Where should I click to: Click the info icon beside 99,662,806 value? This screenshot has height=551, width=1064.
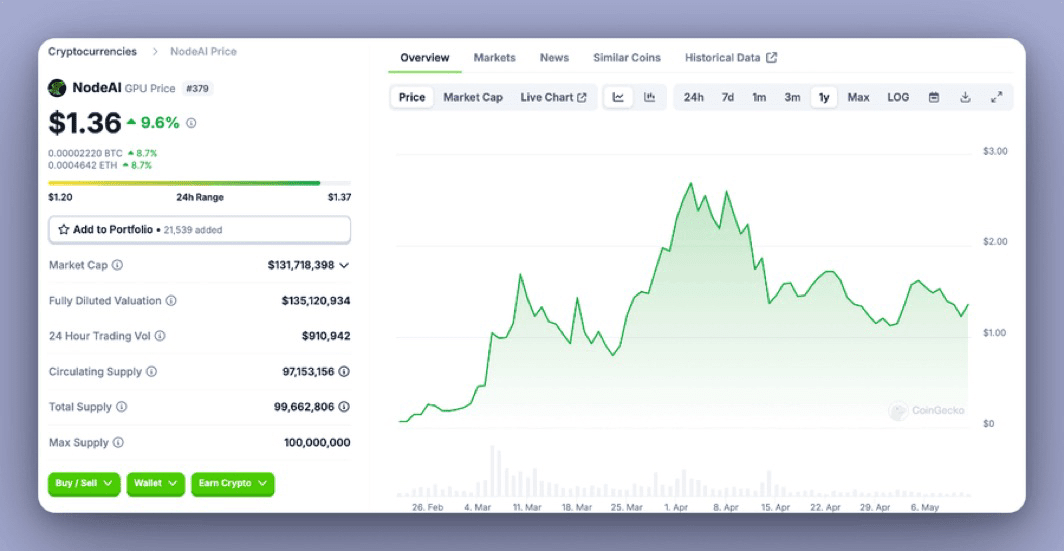(x=344, y=406)
